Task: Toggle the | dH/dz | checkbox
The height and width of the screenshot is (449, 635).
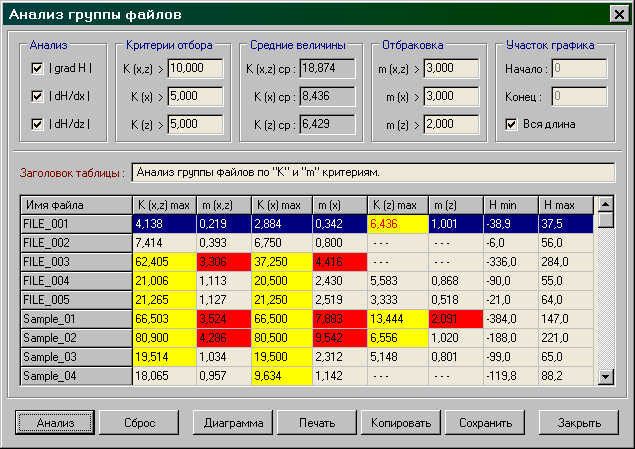Action: pyautogui.click(x=38, y=124)
